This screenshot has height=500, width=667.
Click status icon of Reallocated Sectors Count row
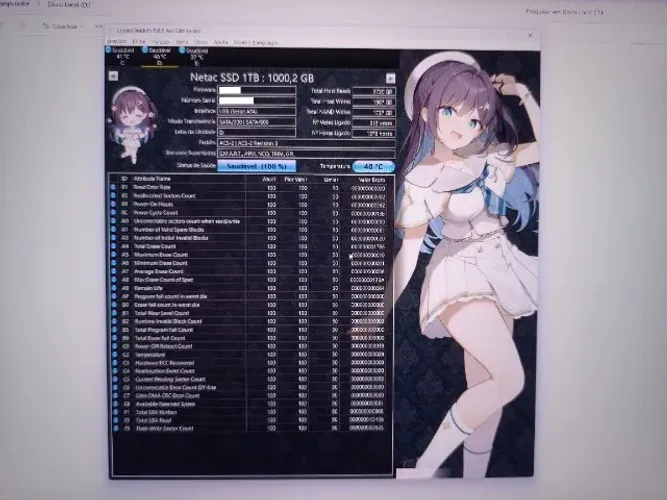113,196
